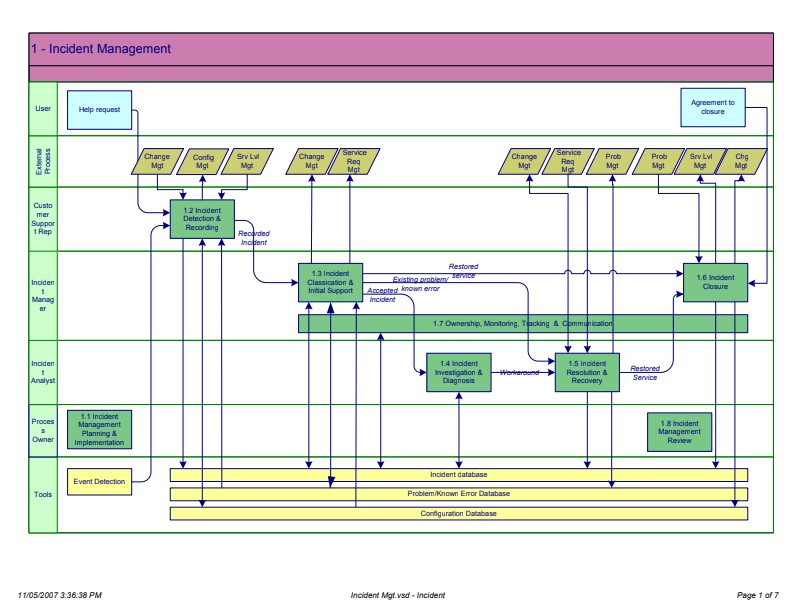Select the "Incident database" bar

(459, 475)
